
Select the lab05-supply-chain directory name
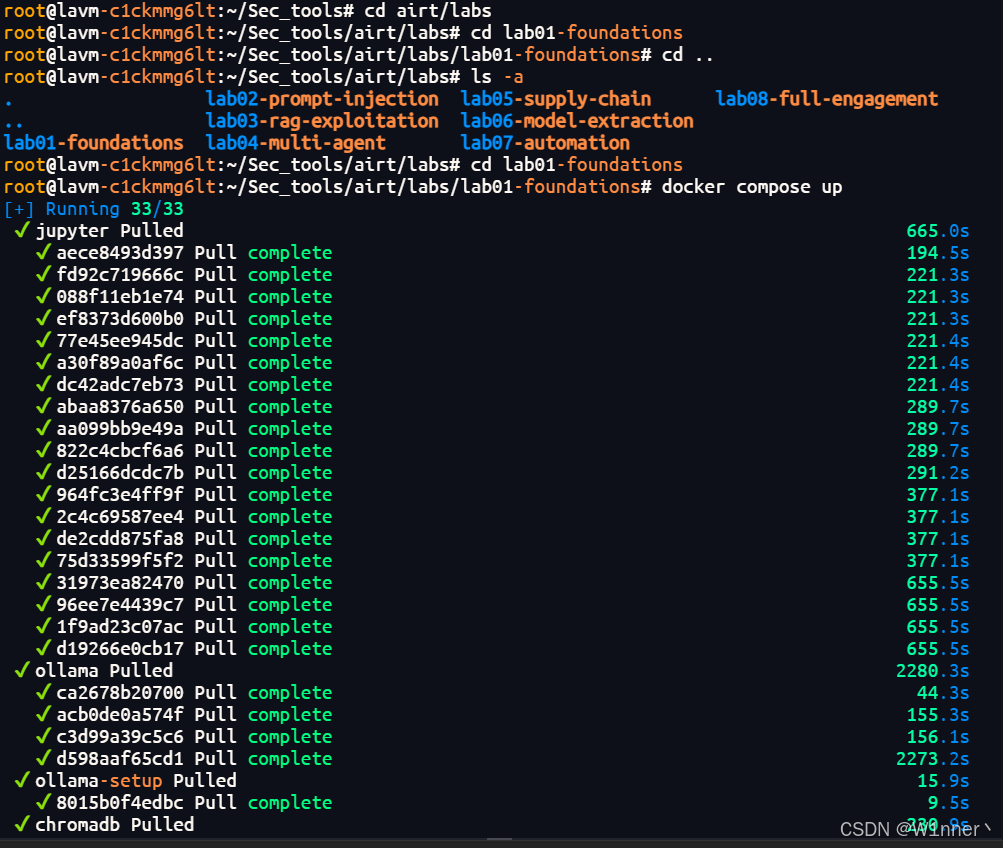pyautogui.click(x=556, y=99)
